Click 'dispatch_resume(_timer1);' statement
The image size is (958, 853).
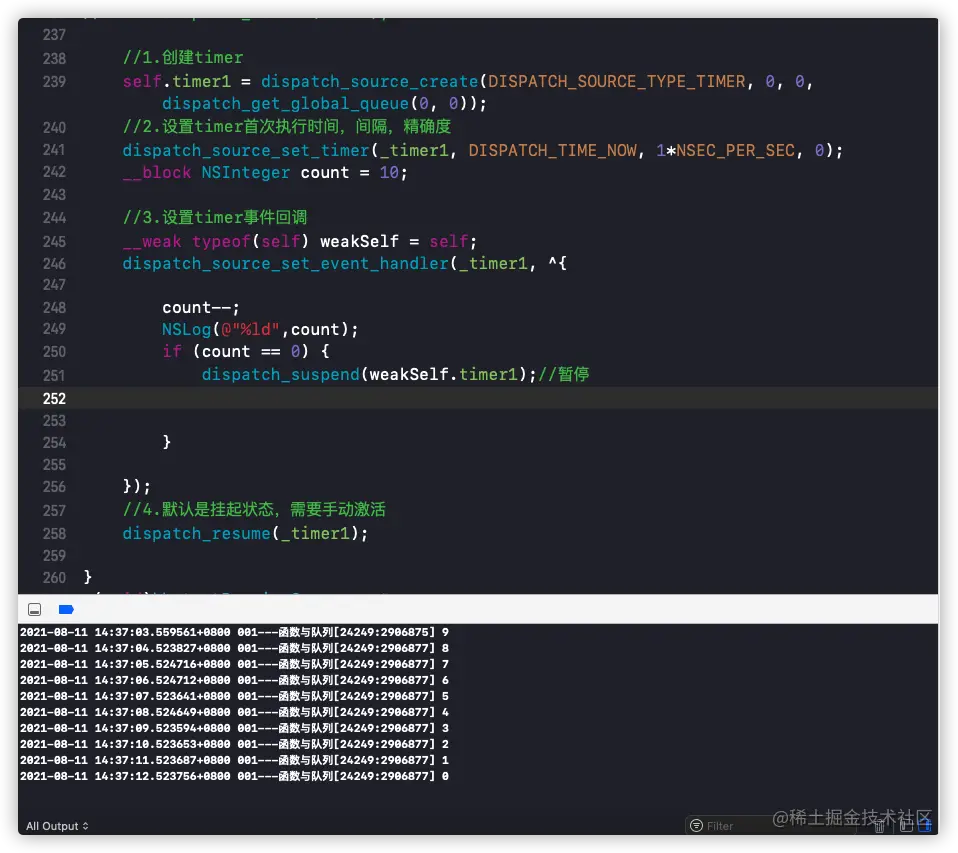(x=245, y=533)
